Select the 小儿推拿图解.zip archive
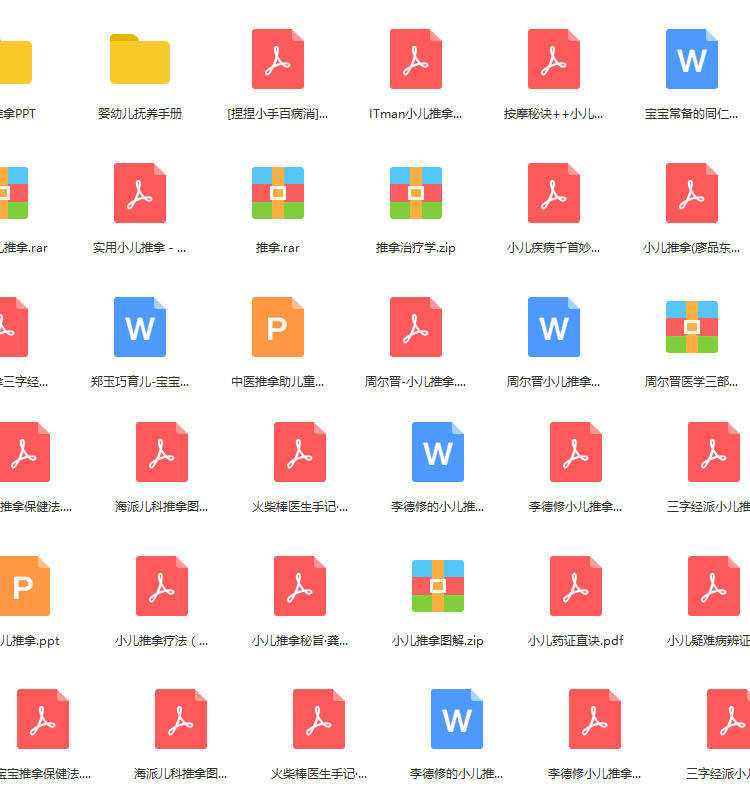This screenshot has height=802, width=750. [438, 586]
